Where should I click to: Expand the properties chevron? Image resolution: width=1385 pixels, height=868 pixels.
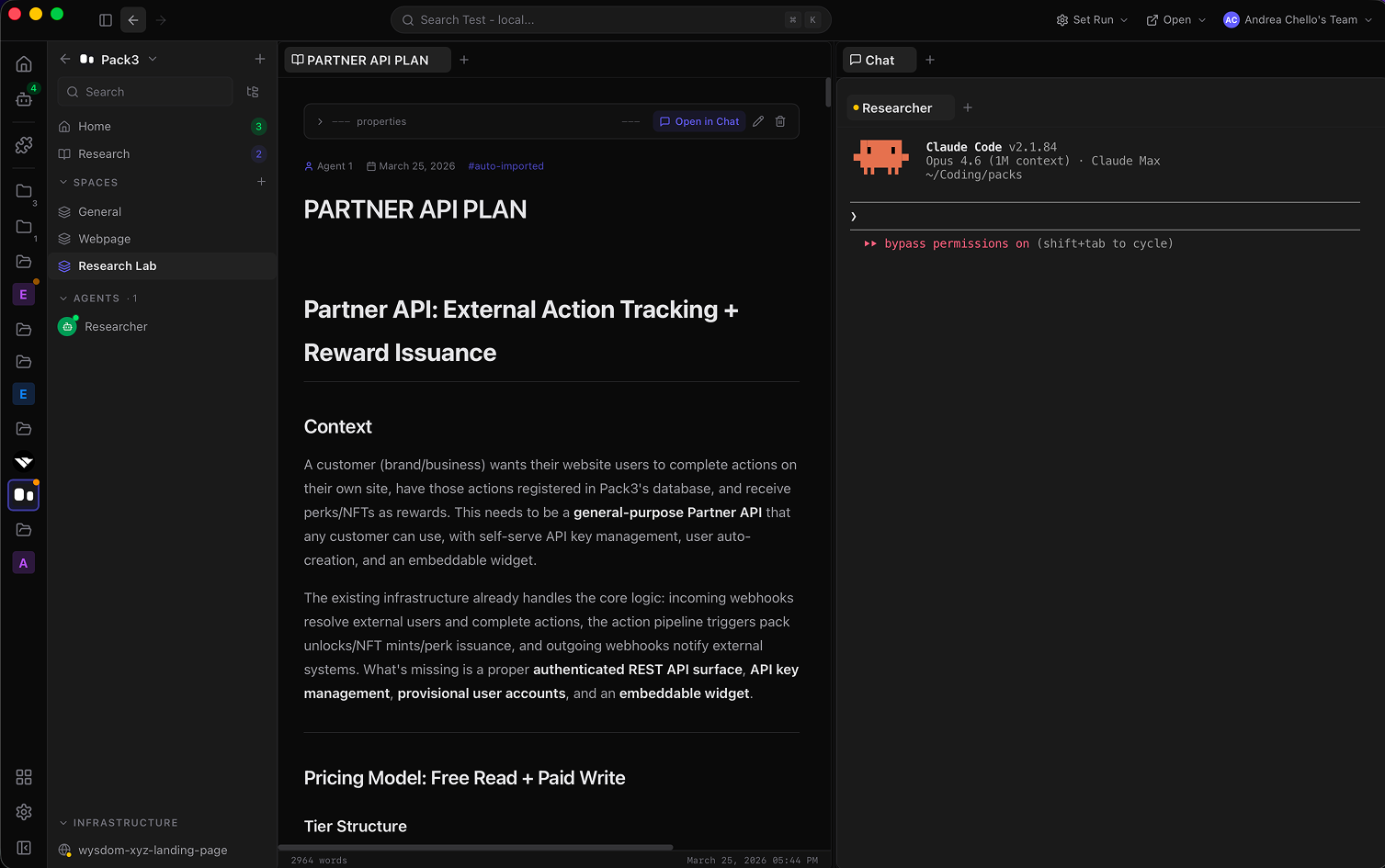tap(320, 121)
